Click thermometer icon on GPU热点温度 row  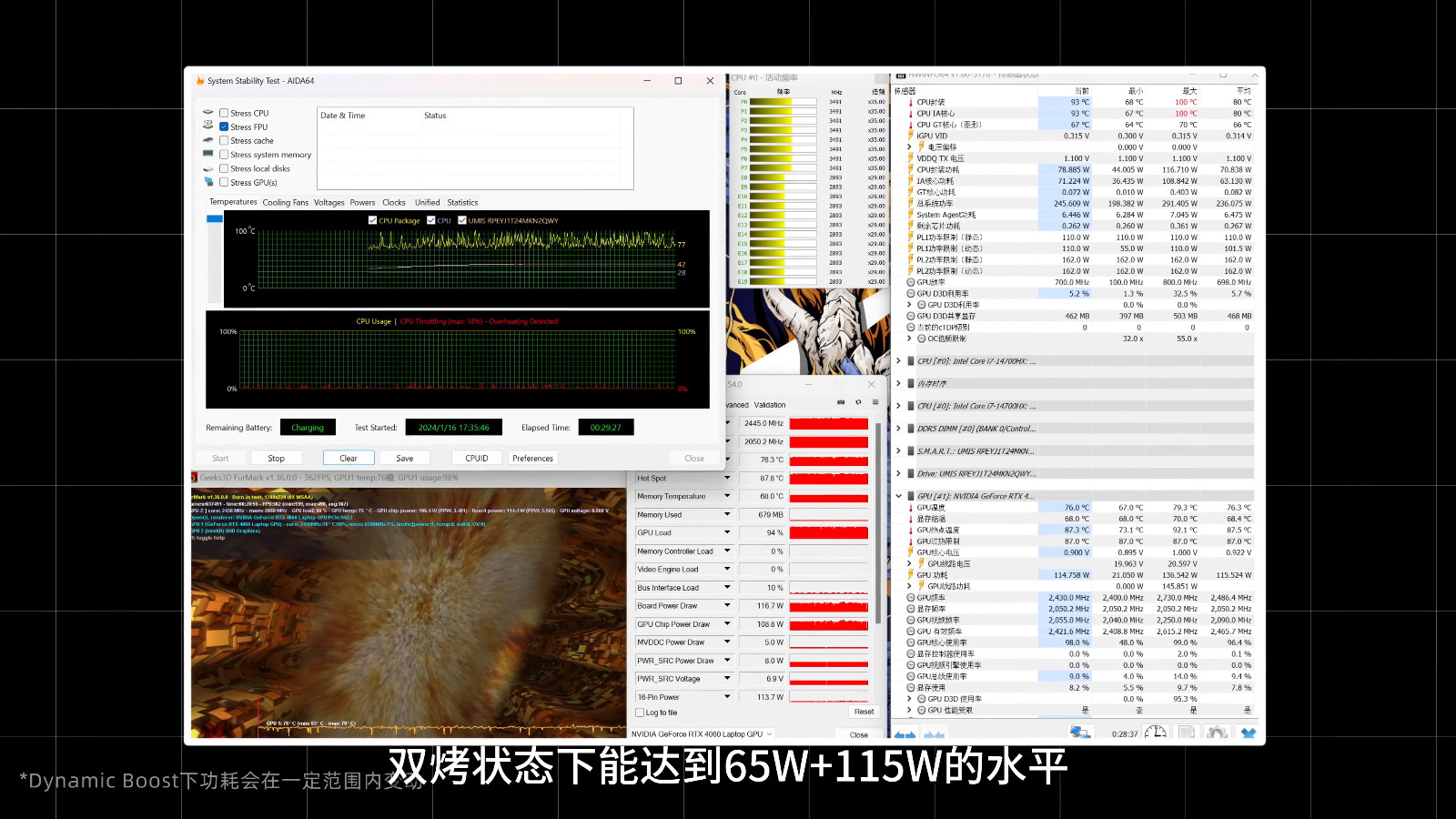coord(911,530)
